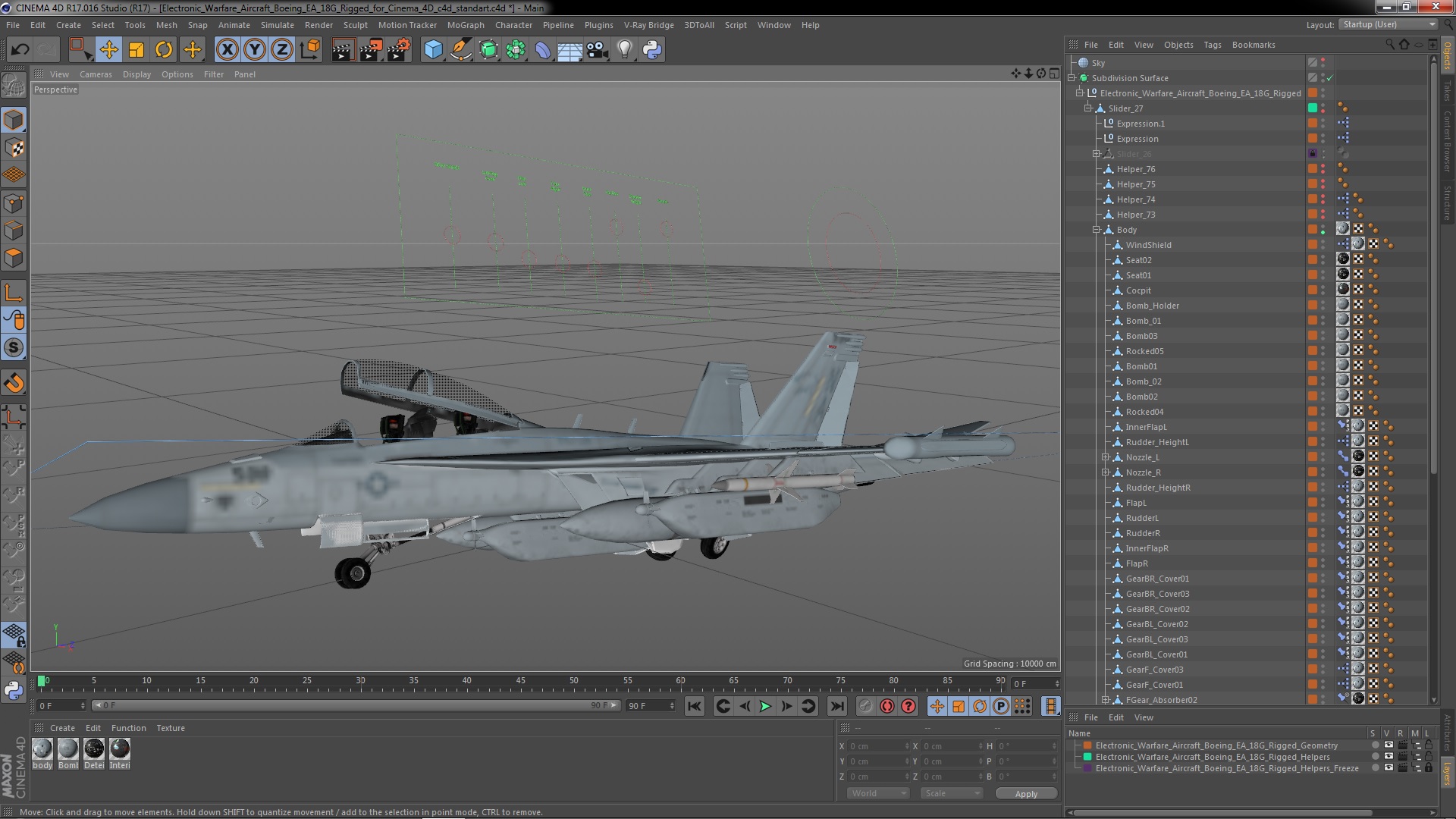This screenshot has width=1456, height=819.
Task: Click the record active objects button
Action: coord(866,706)
